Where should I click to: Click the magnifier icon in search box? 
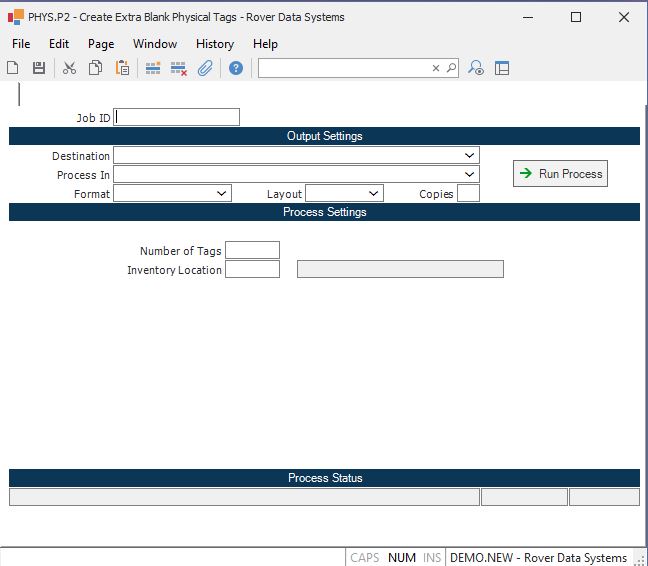point(451,68)
